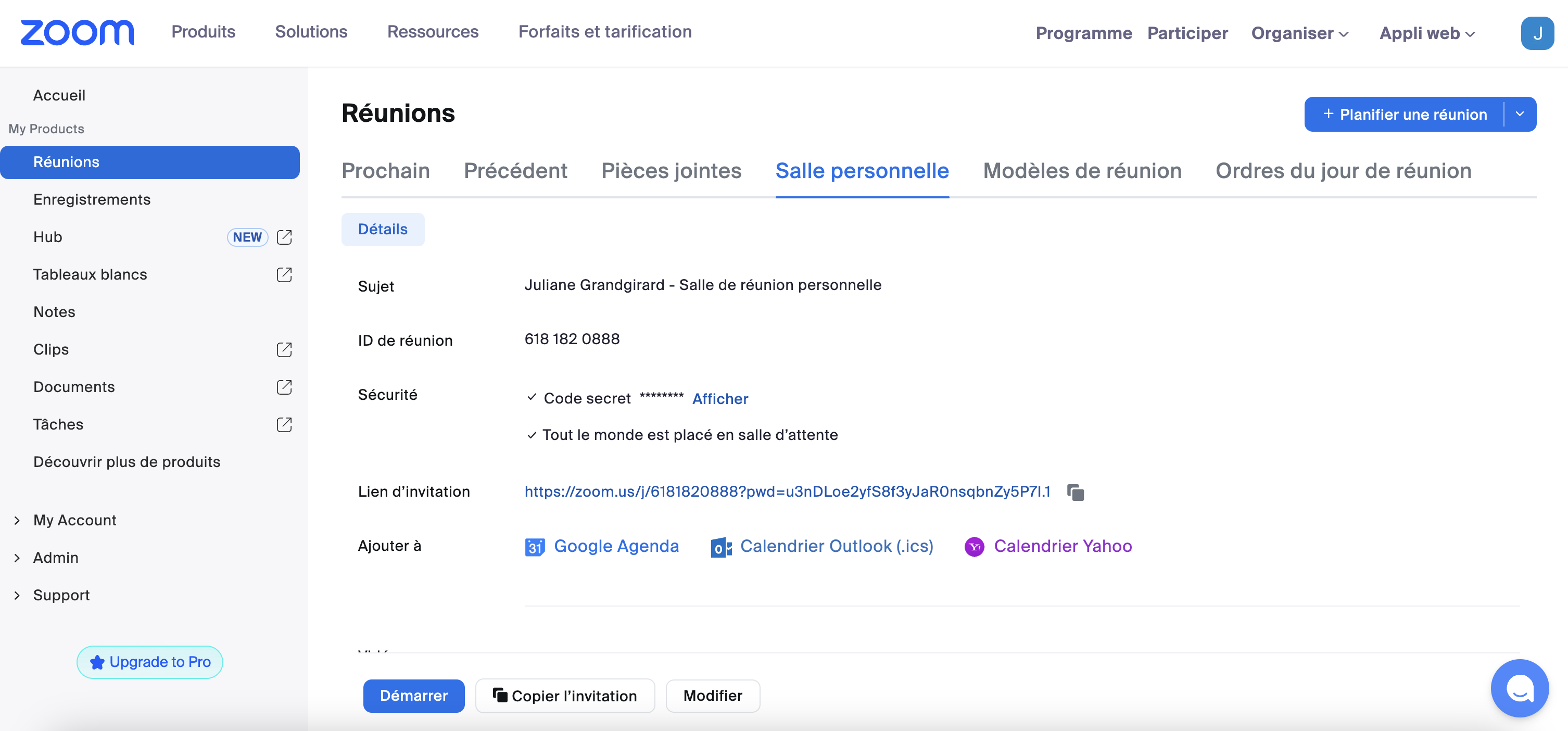
Task: Click the external link icon beside Tableaux blancs
Action: [284, 274]
